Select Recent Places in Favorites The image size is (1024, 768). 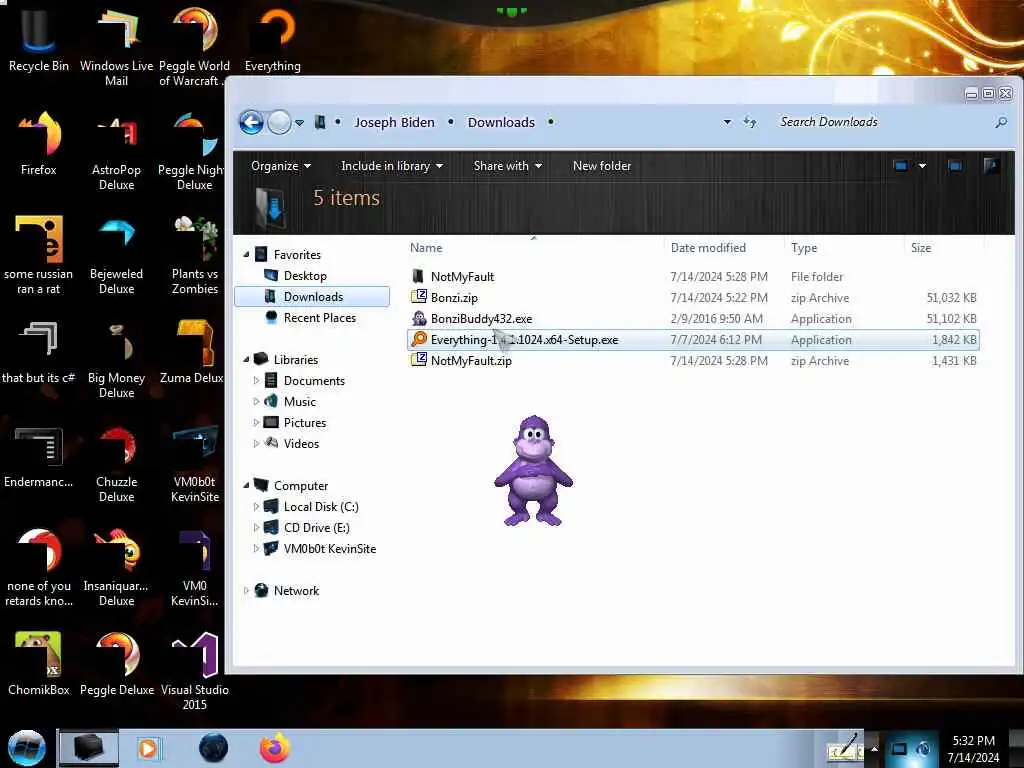pyautogui.click(x=311, y=317)
